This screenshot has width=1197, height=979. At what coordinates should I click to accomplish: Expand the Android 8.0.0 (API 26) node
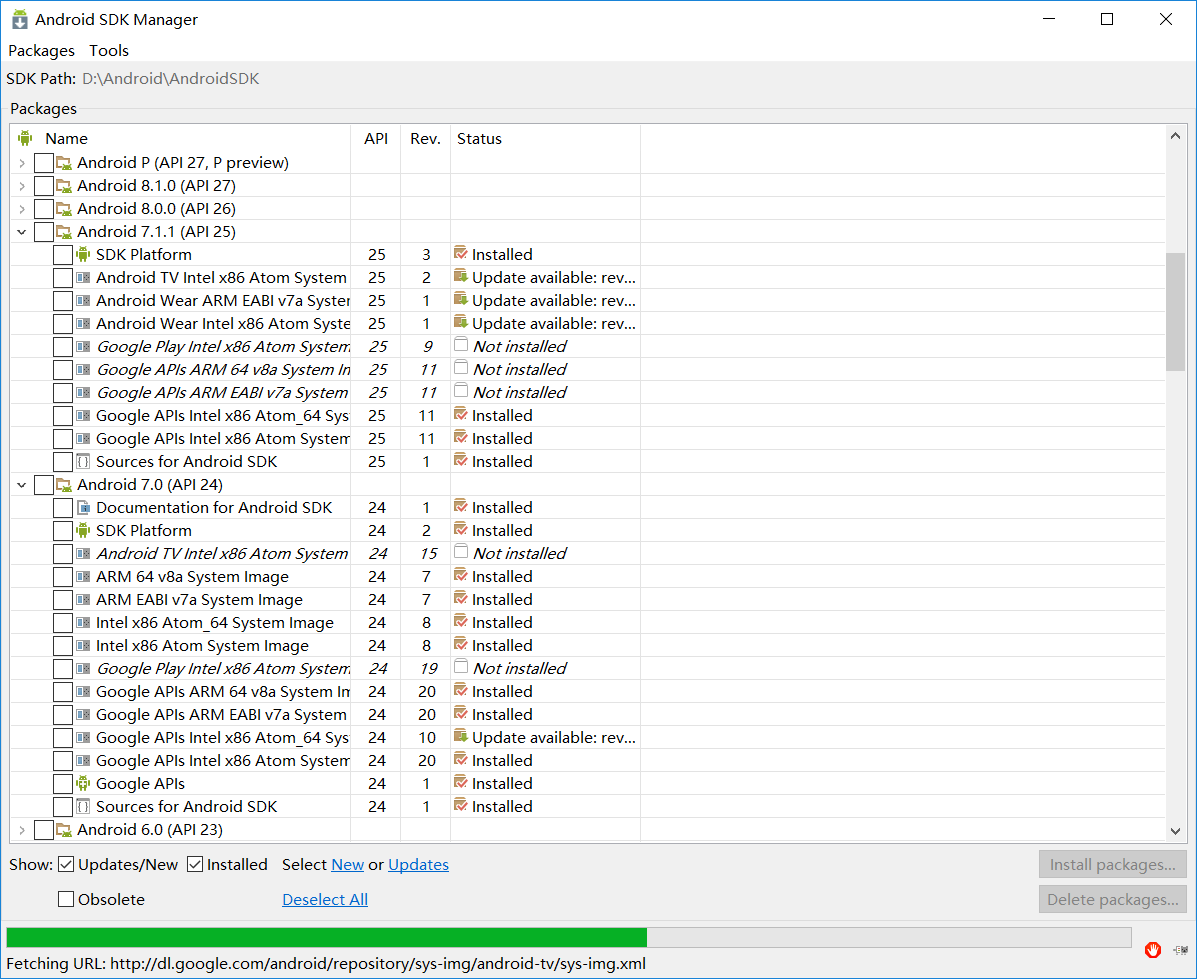tap(21, 208)
